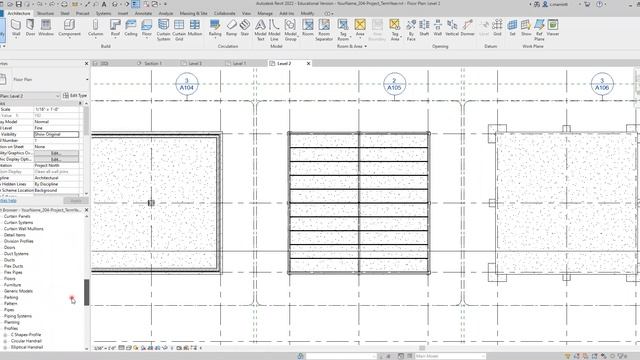Open the Architecture ribbon tab
This screenshot has height=360, width=640.
click(19, 13)
